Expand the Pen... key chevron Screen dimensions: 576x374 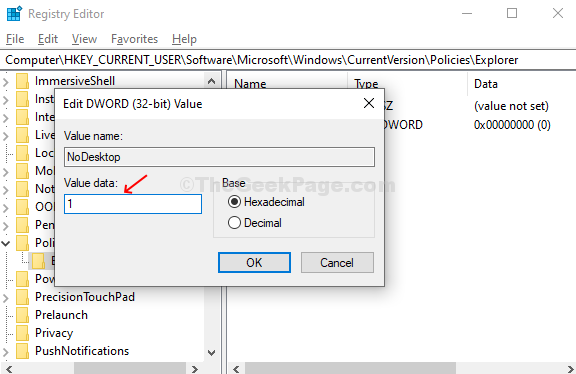pos(6,225)
